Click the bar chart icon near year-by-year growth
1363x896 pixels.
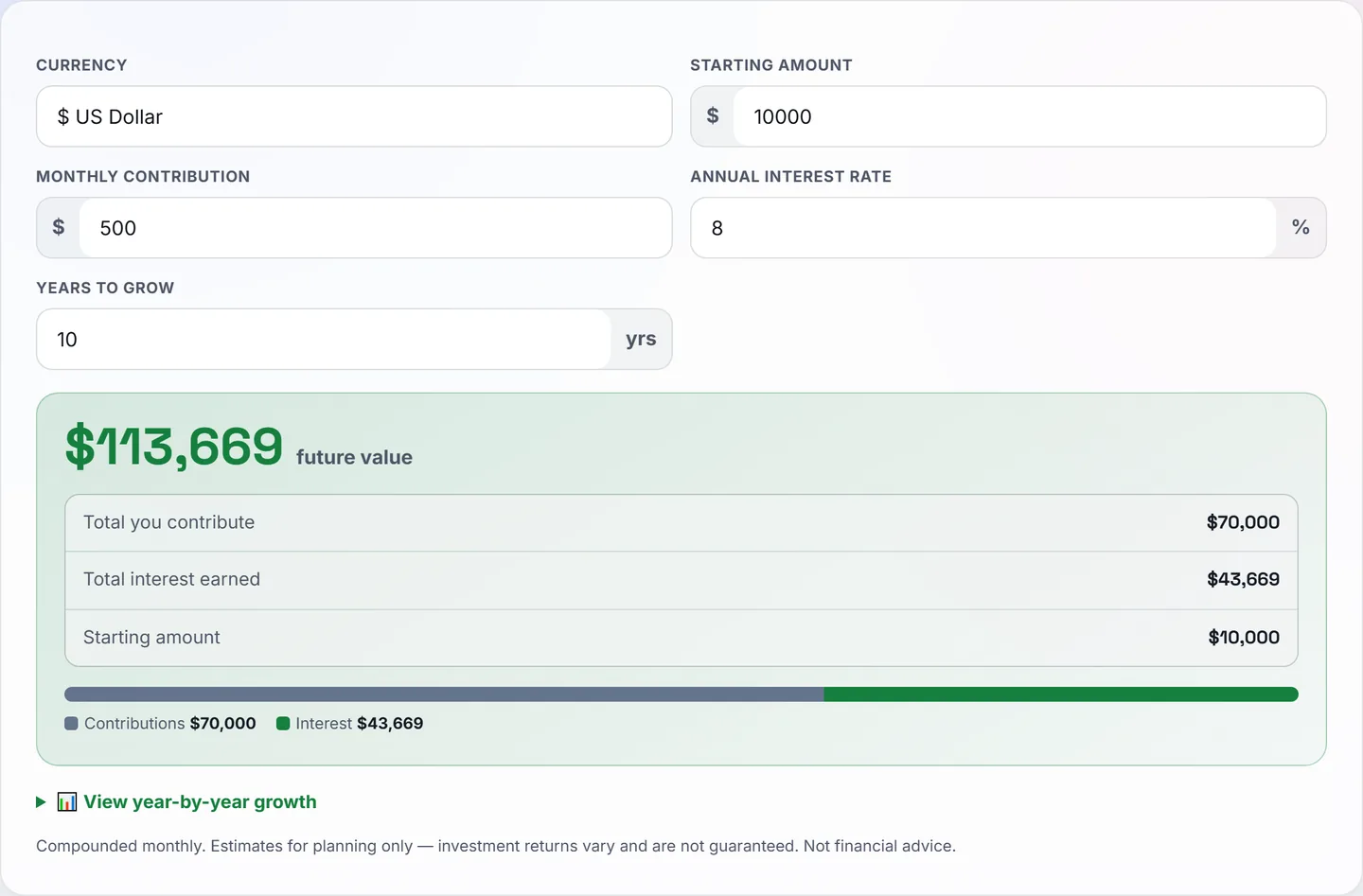pyautogui.click(x=67, y=802)
